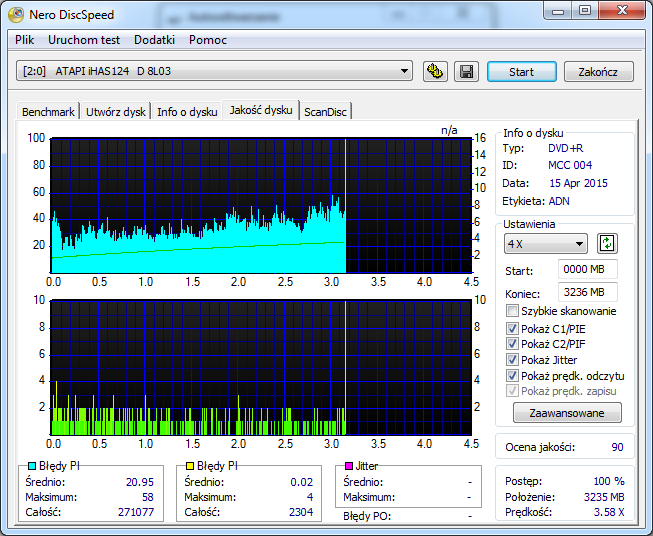
Task: Open the Plik menu
Action: 25,40
